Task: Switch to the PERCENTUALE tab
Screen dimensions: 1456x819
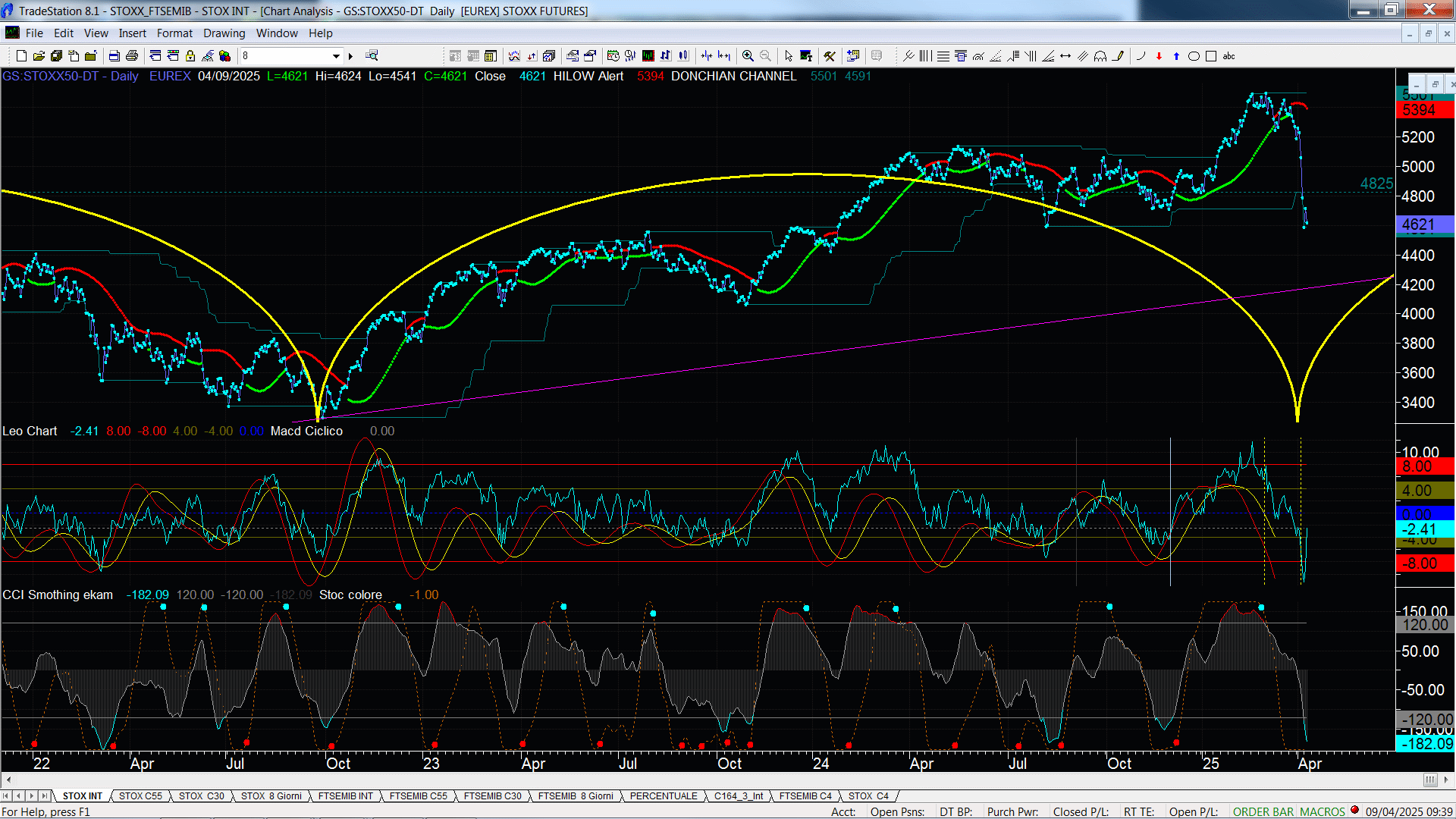Action: 664,795
